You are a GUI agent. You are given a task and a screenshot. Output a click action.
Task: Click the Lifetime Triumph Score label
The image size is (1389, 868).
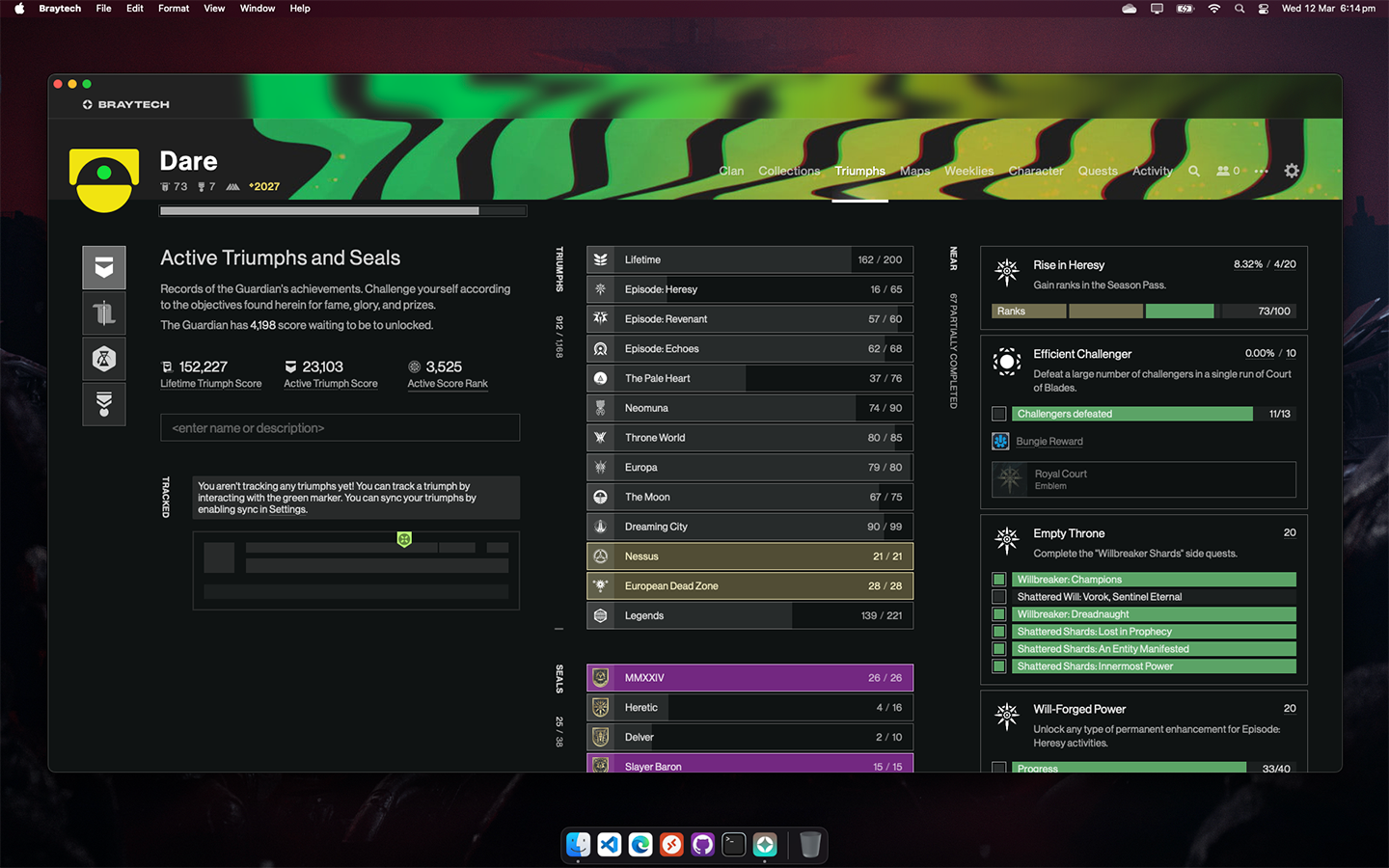tap(210, 384)
